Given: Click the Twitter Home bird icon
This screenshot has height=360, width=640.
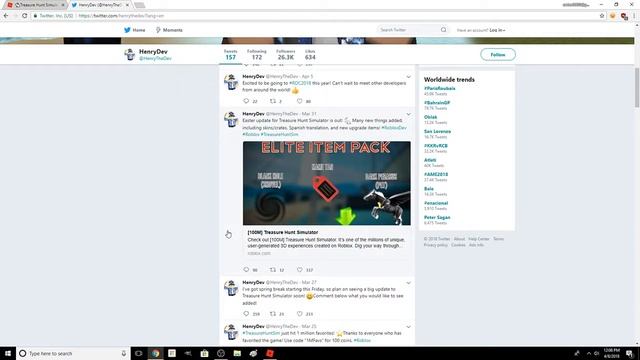Looking at the screenshot, I should pyautogui.click(x=127, y=30).
